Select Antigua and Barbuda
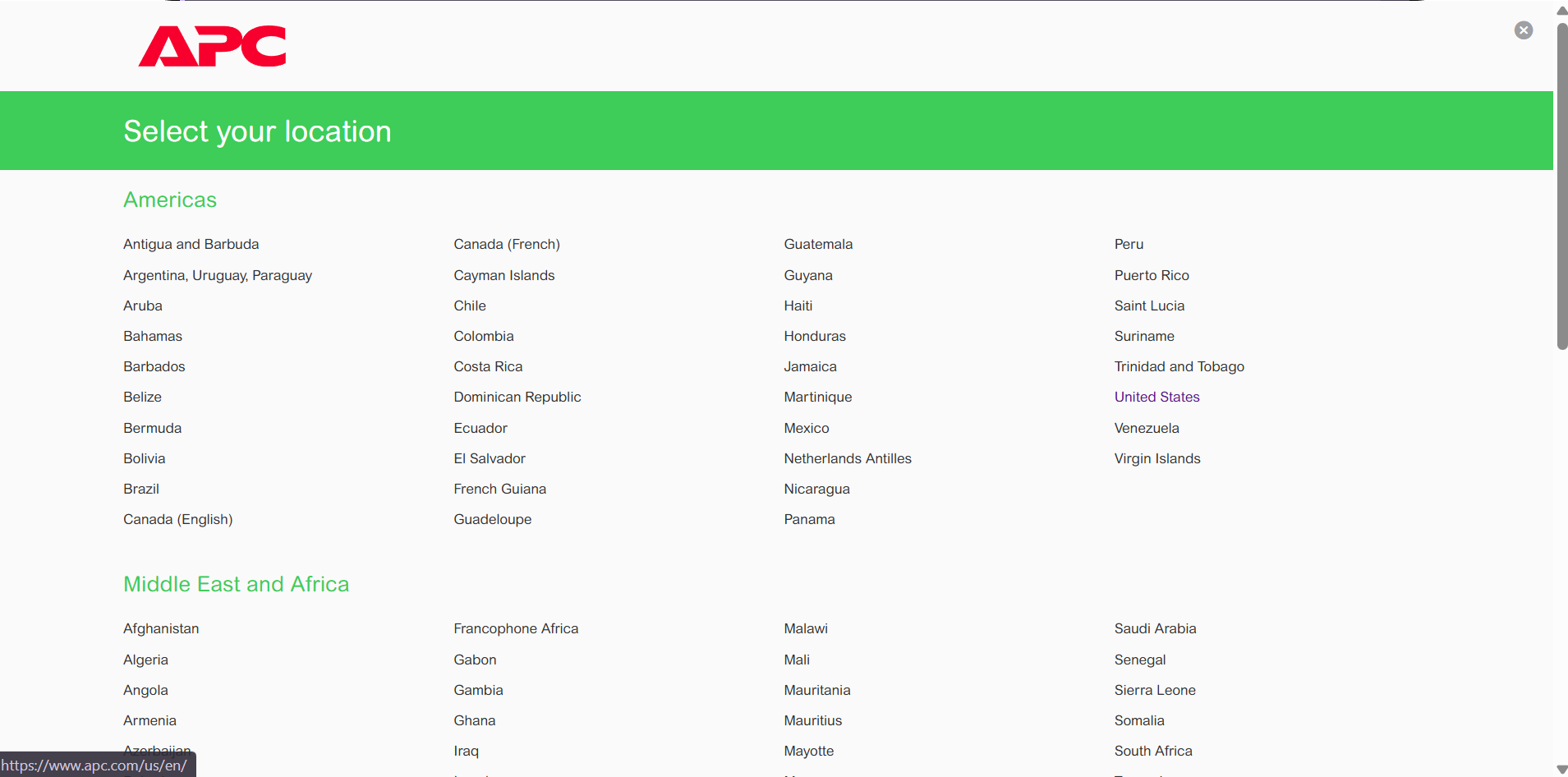The height and width of the screenshot is (777, 1568). click(191, 244)
